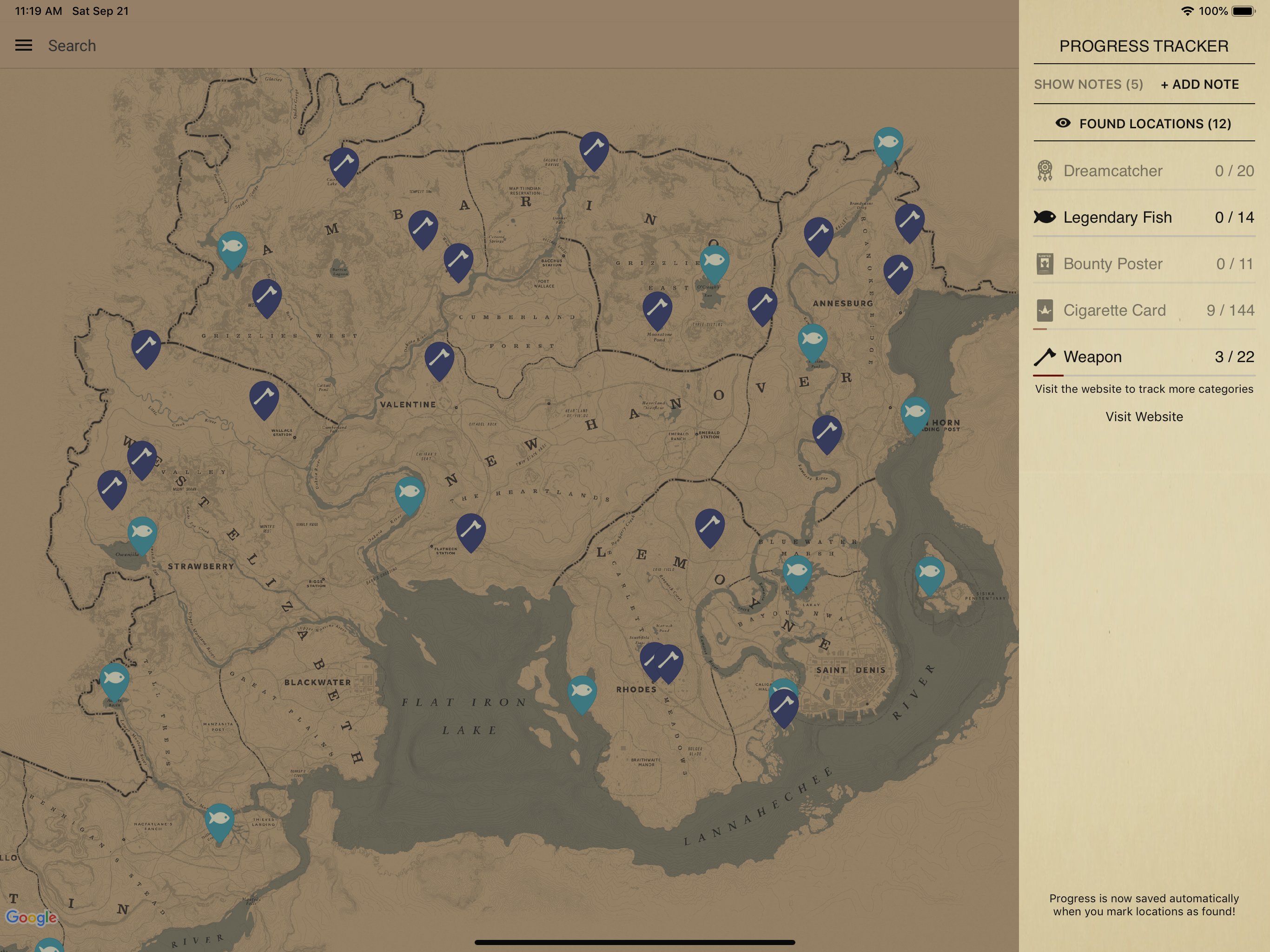This screenshot has height=952, width=1270.
Task: Open the hamburger menu
Action: point(24,46)
